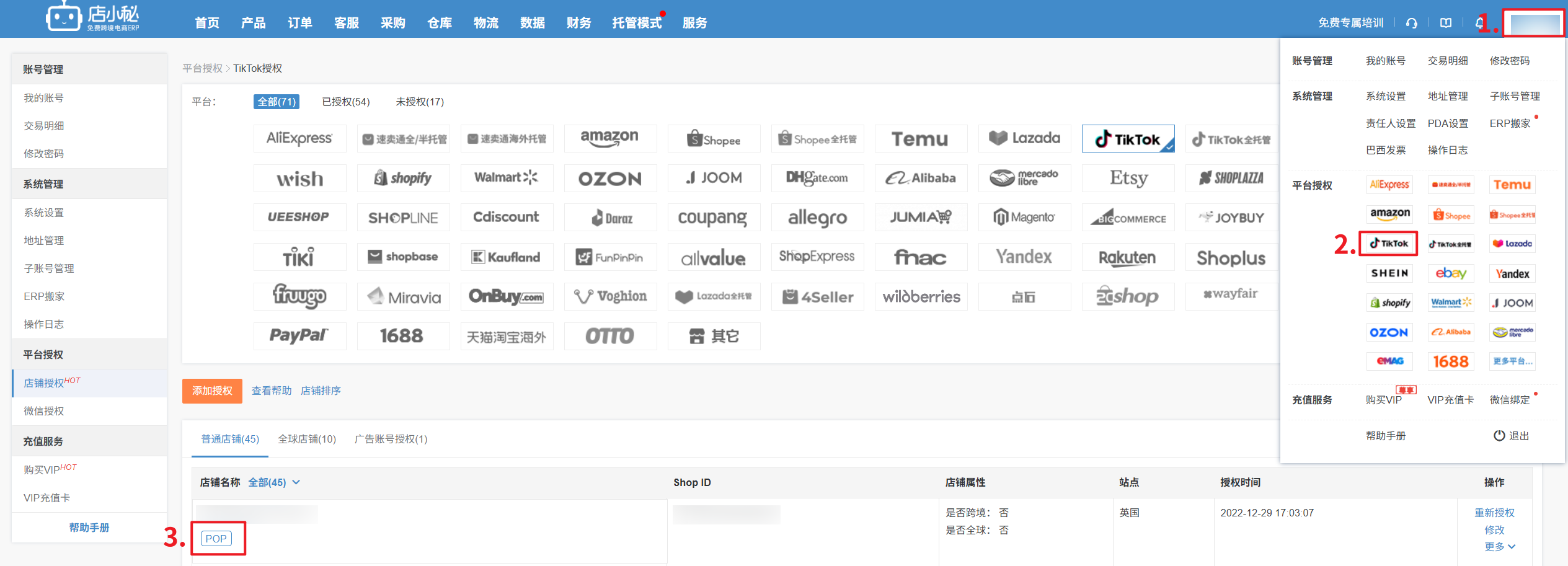1568x566 pixels.
Task: Open the 财务 top menu
Action: 579,23
